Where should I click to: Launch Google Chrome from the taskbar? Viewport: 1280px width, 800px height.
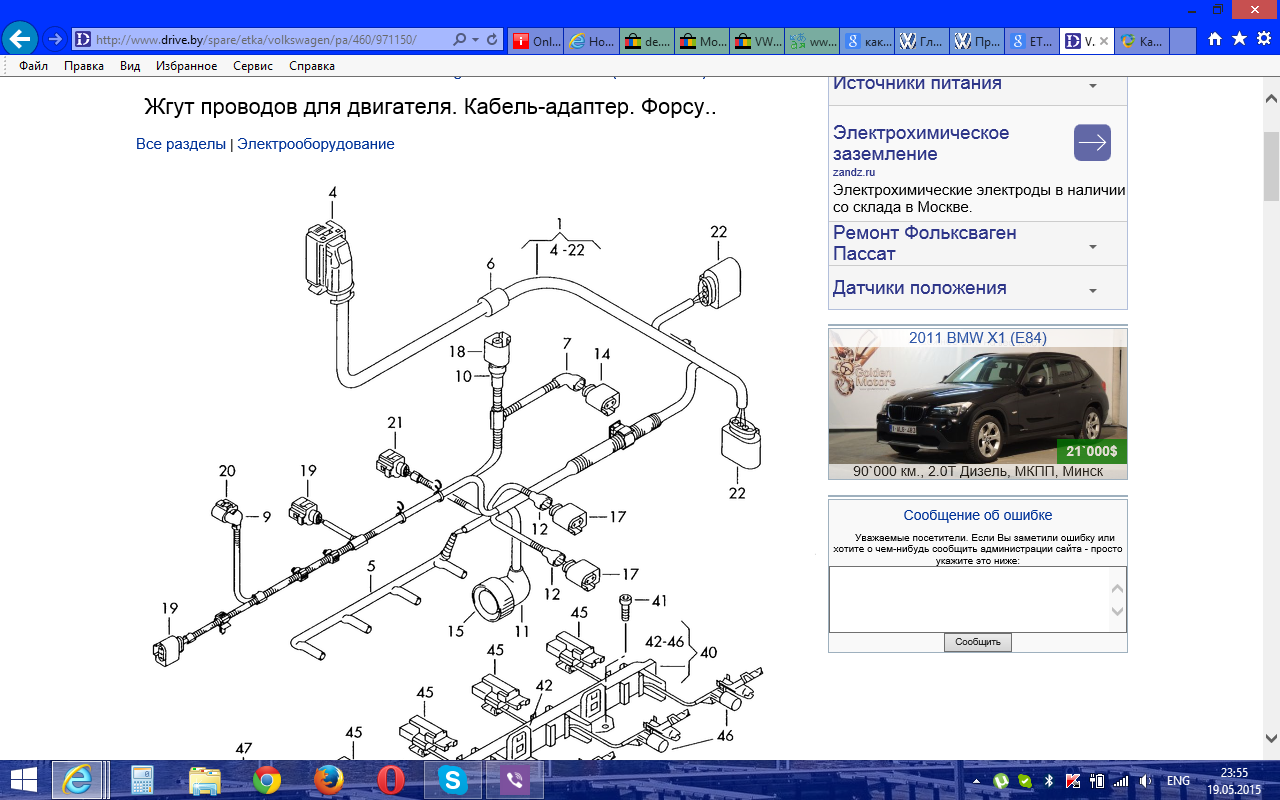267,780
